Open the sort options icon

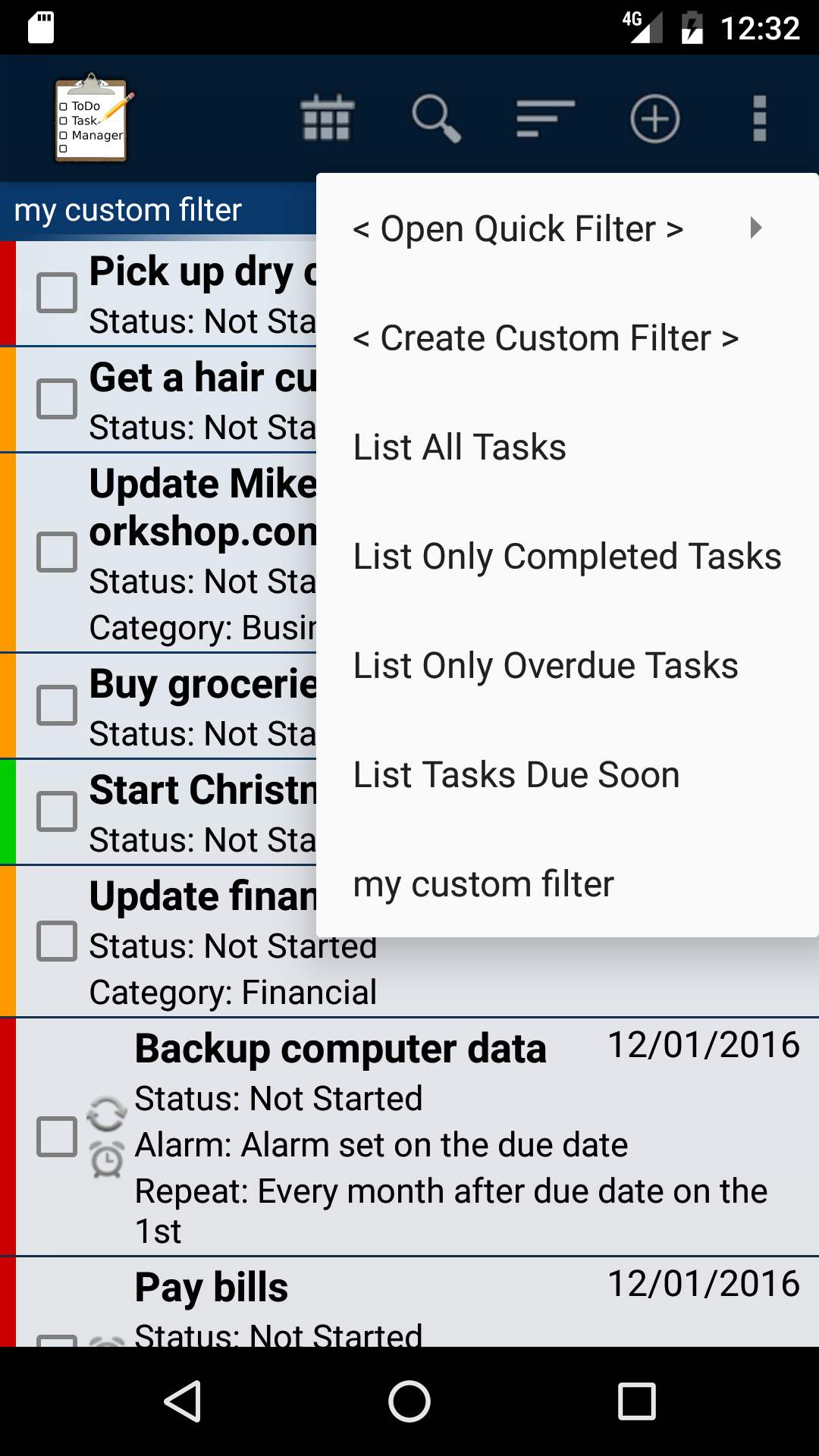pyautogui.click(x=544, y=118)
